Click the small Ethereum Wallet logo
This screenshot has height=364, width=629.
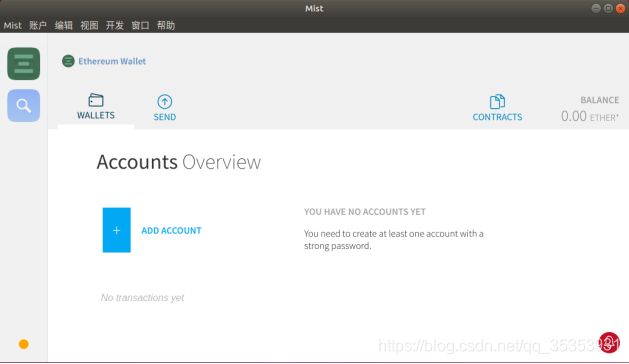[x=68, y=61]
